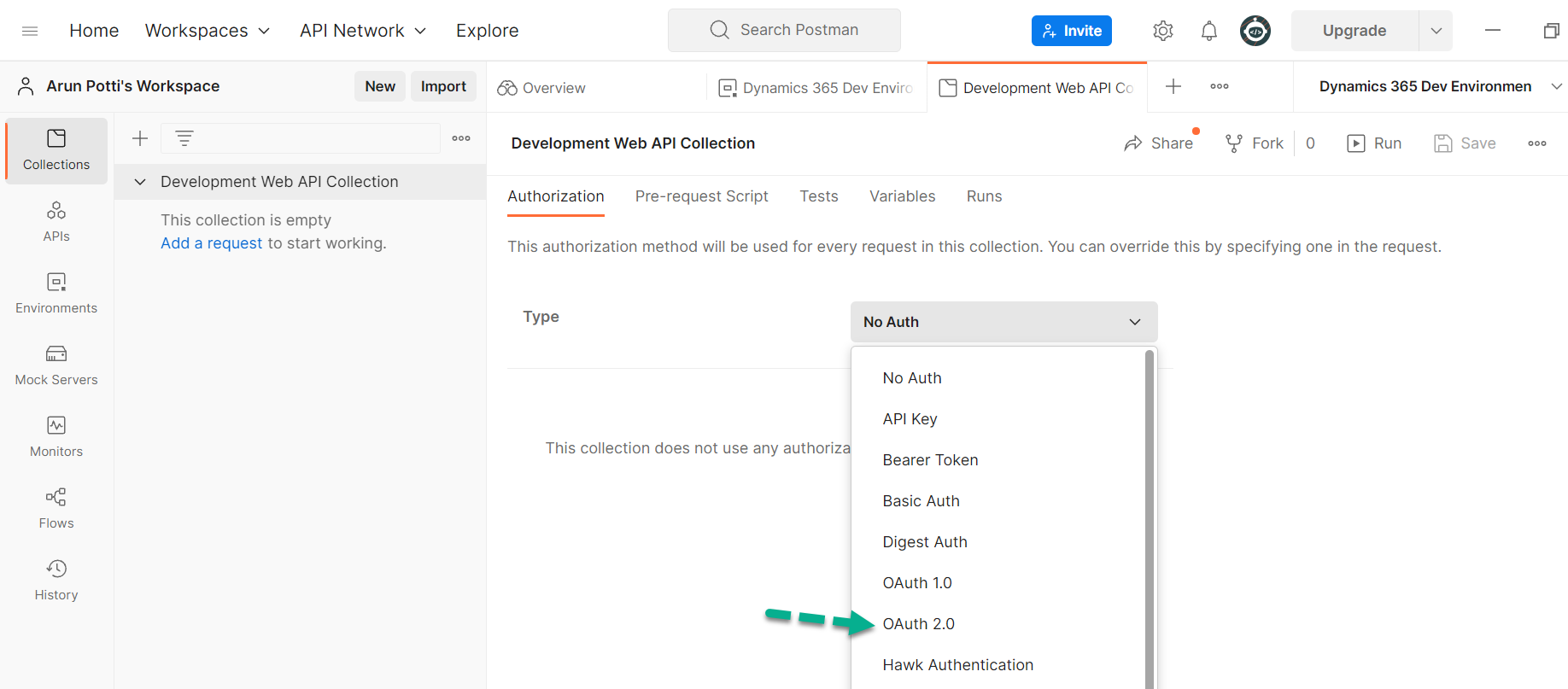Run the collection
Screen dimensions: 1568x689
click(x=1374, y=143)
